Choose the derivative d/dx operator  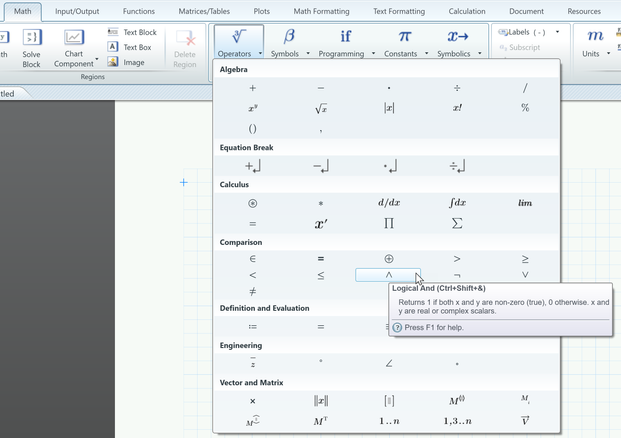click(x=389, y=203)
